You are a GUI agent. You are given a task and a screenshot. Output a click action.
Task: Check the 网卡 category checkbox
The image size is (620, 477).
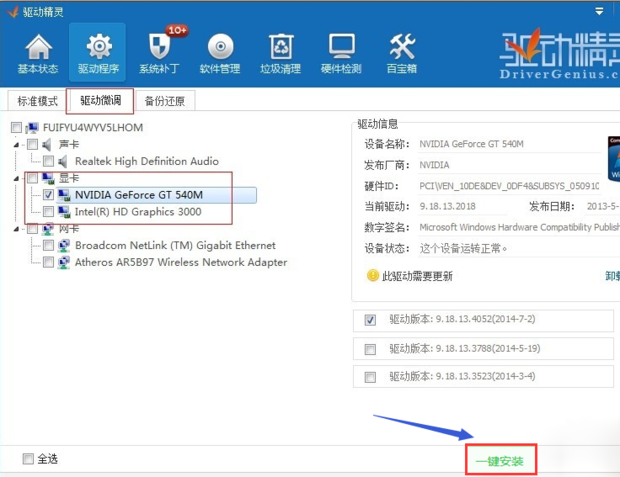pos(32,228)
